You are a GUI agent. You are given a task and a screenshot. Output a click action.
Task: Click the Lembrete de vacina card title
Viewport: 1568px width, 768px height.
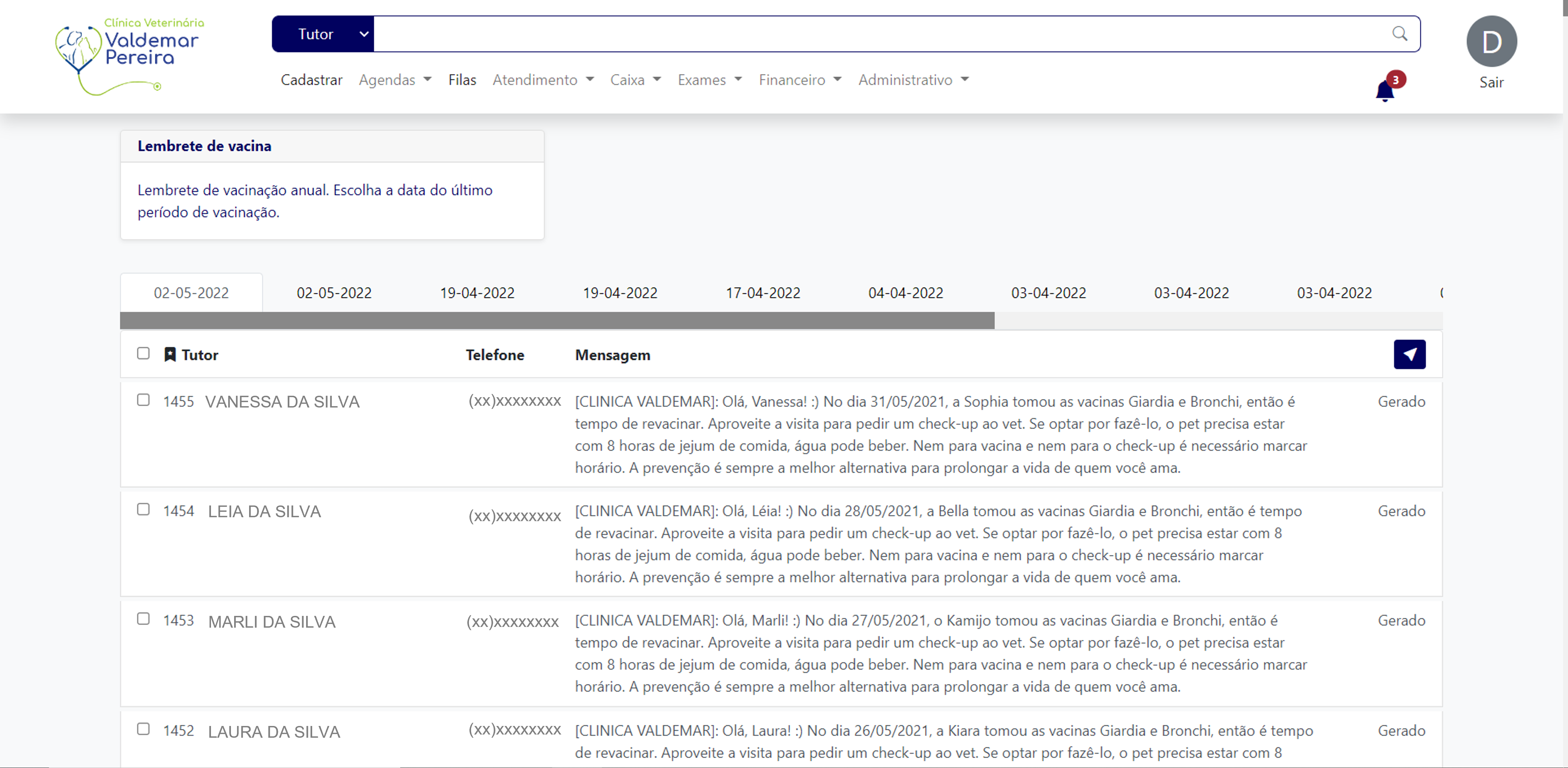tap(205, 146)
